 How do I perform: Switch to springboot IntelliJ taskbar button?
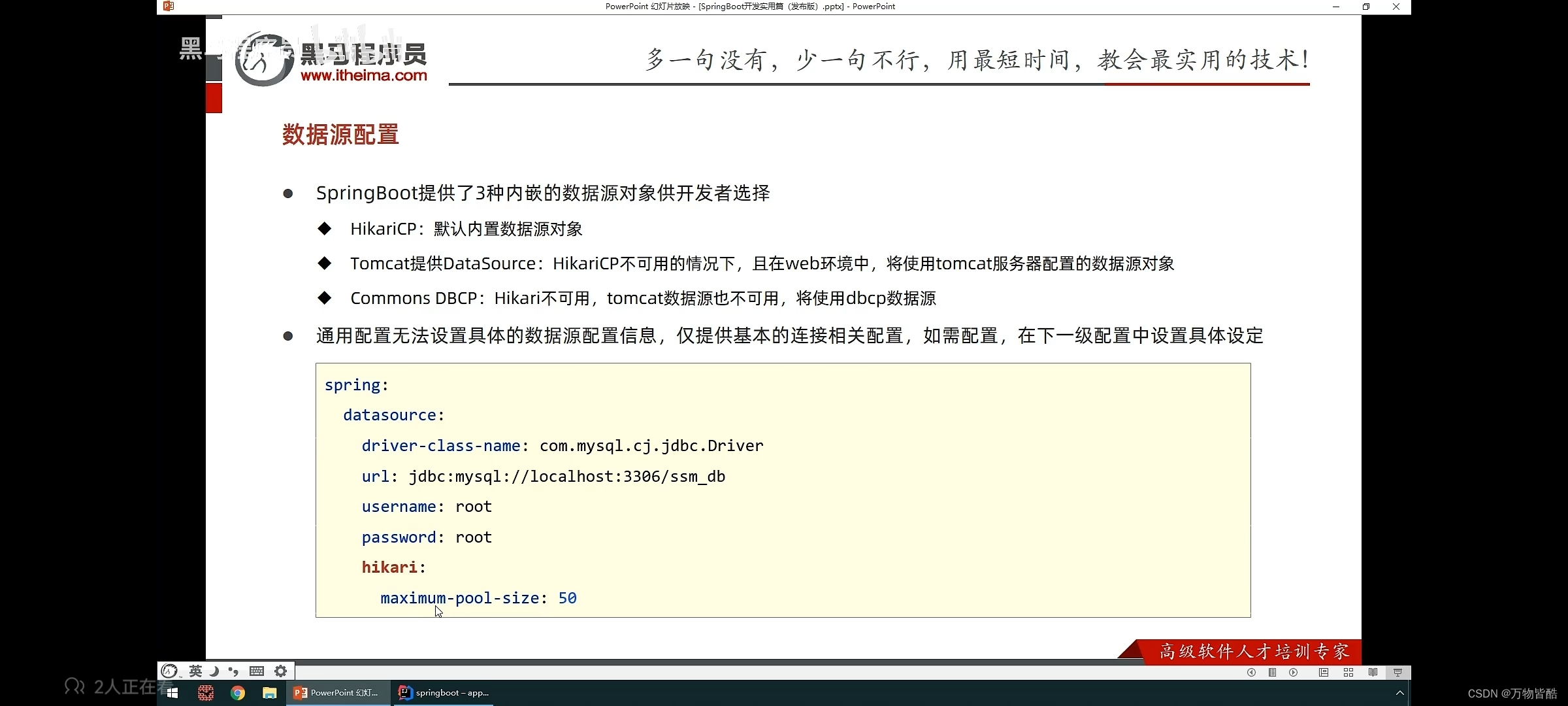444,693
